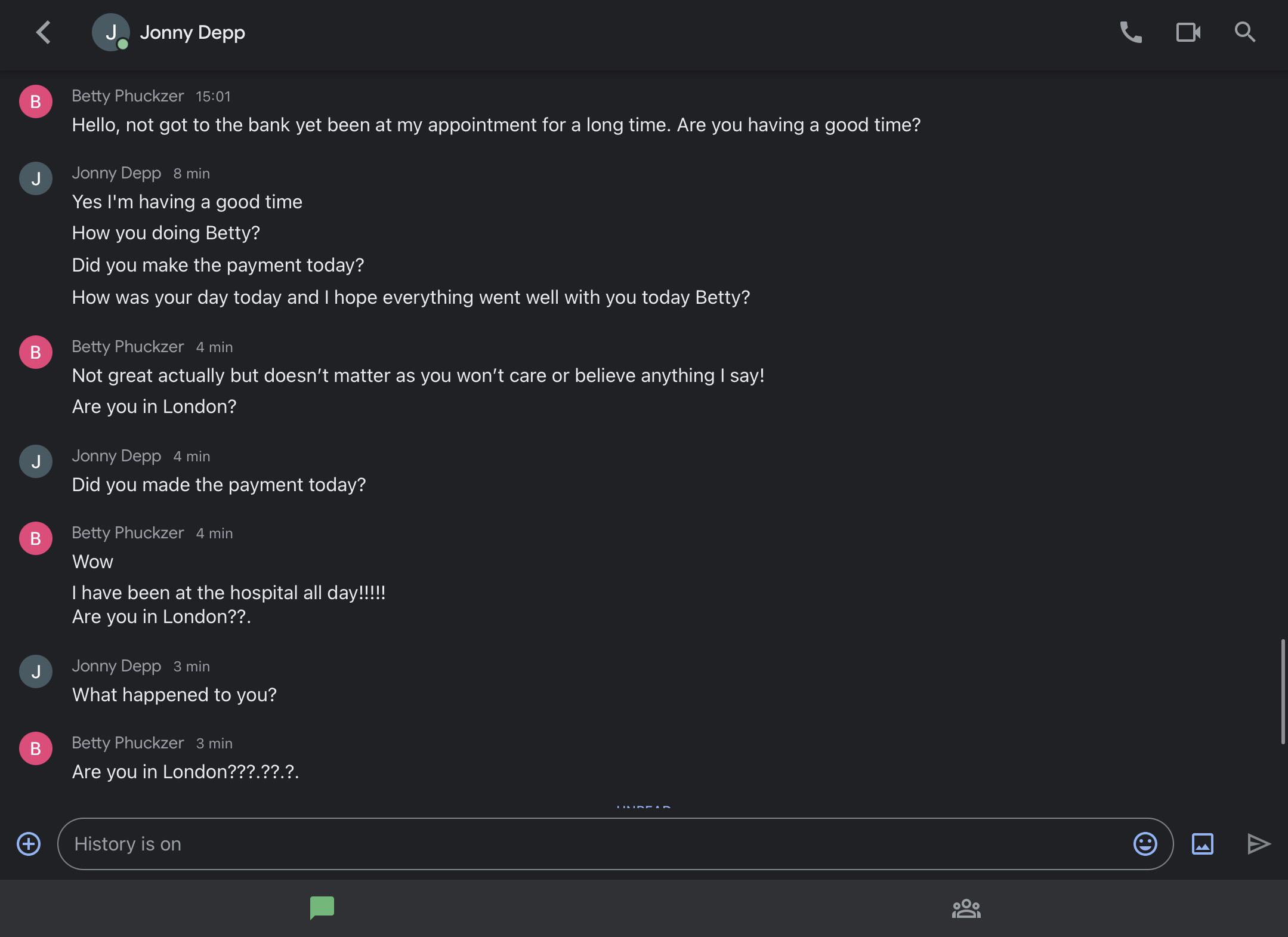Select the "Did you made the payment today?" message
The image size is (1288, 937).
pyautogui.click(x=219, y=485)
